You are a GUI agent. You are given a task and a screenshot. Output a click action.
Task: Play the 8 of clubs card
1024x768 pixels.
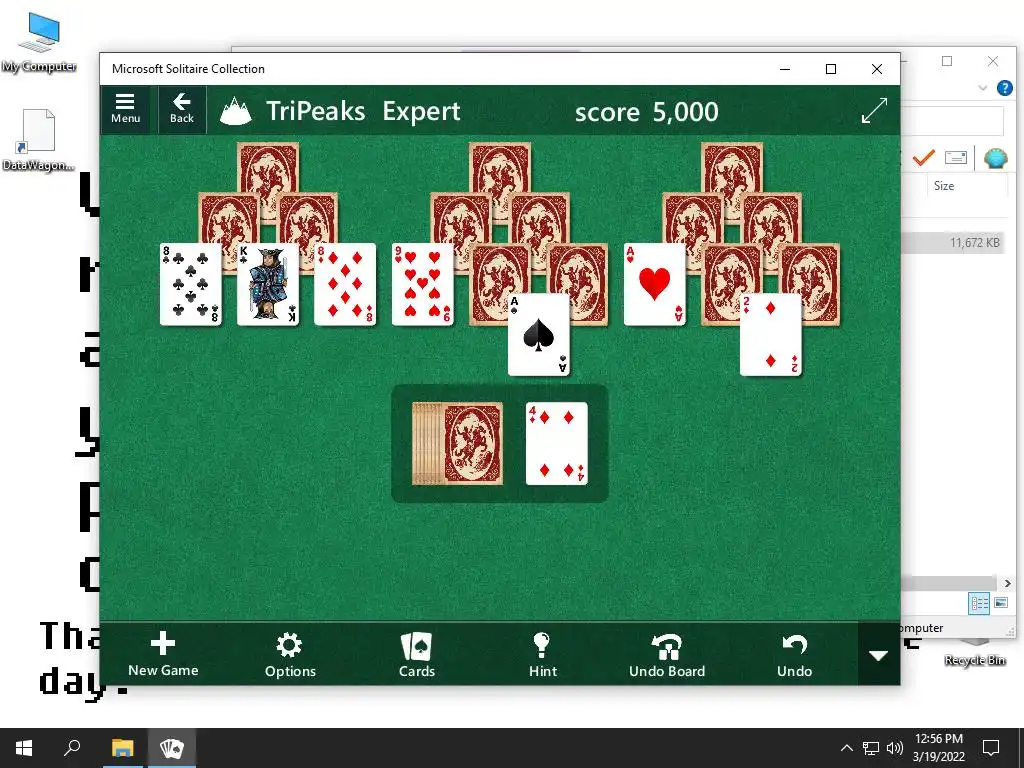point(191,284)
